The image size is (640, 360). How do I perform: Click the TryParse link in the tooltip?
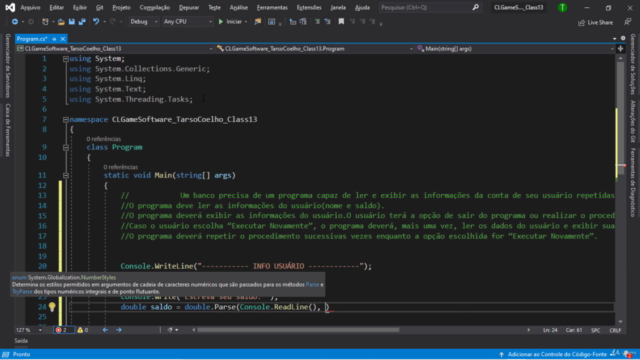(x=22, y=291)
